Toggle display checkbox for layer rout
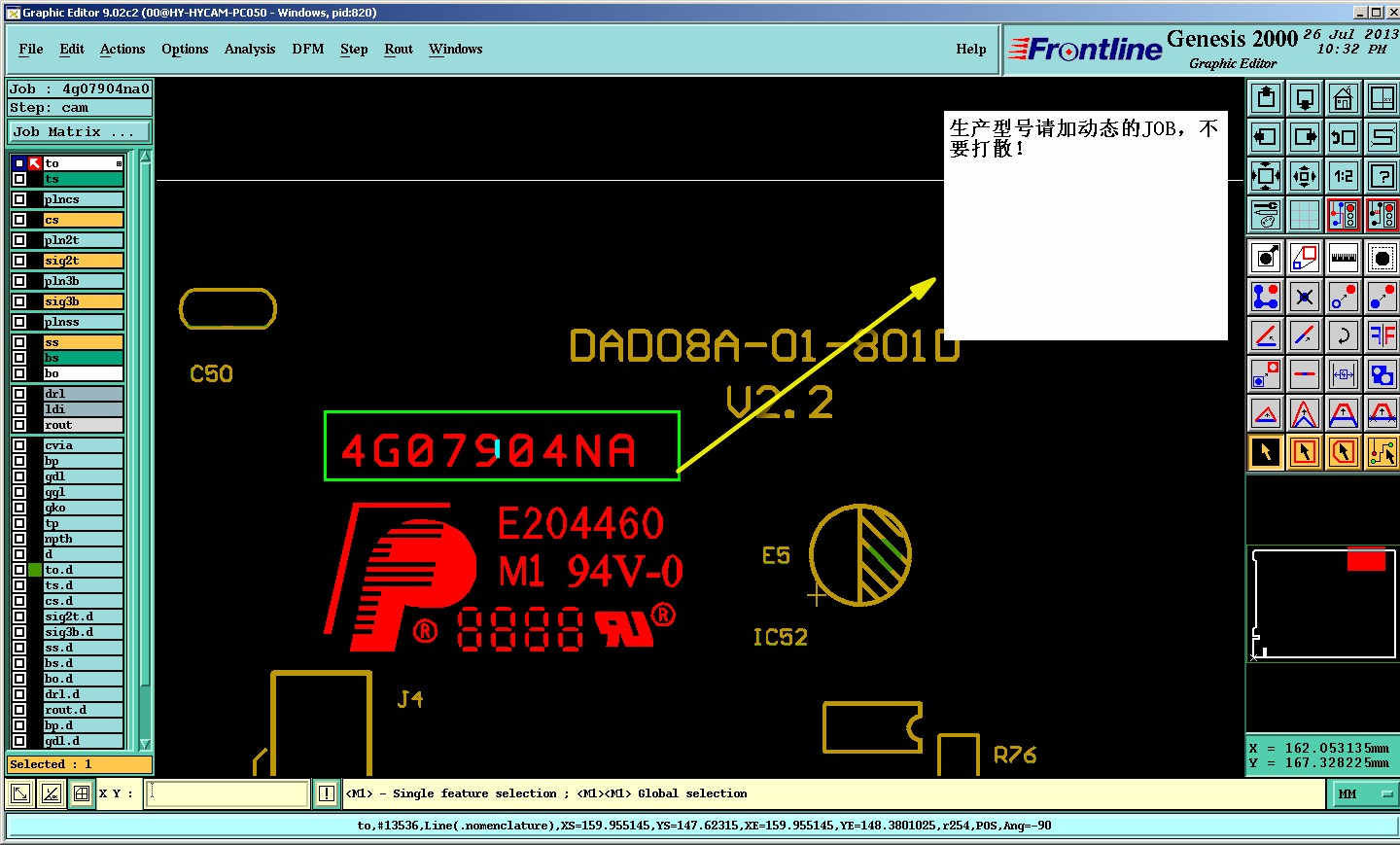1400x845 pixels. click(x=19, y=425)
